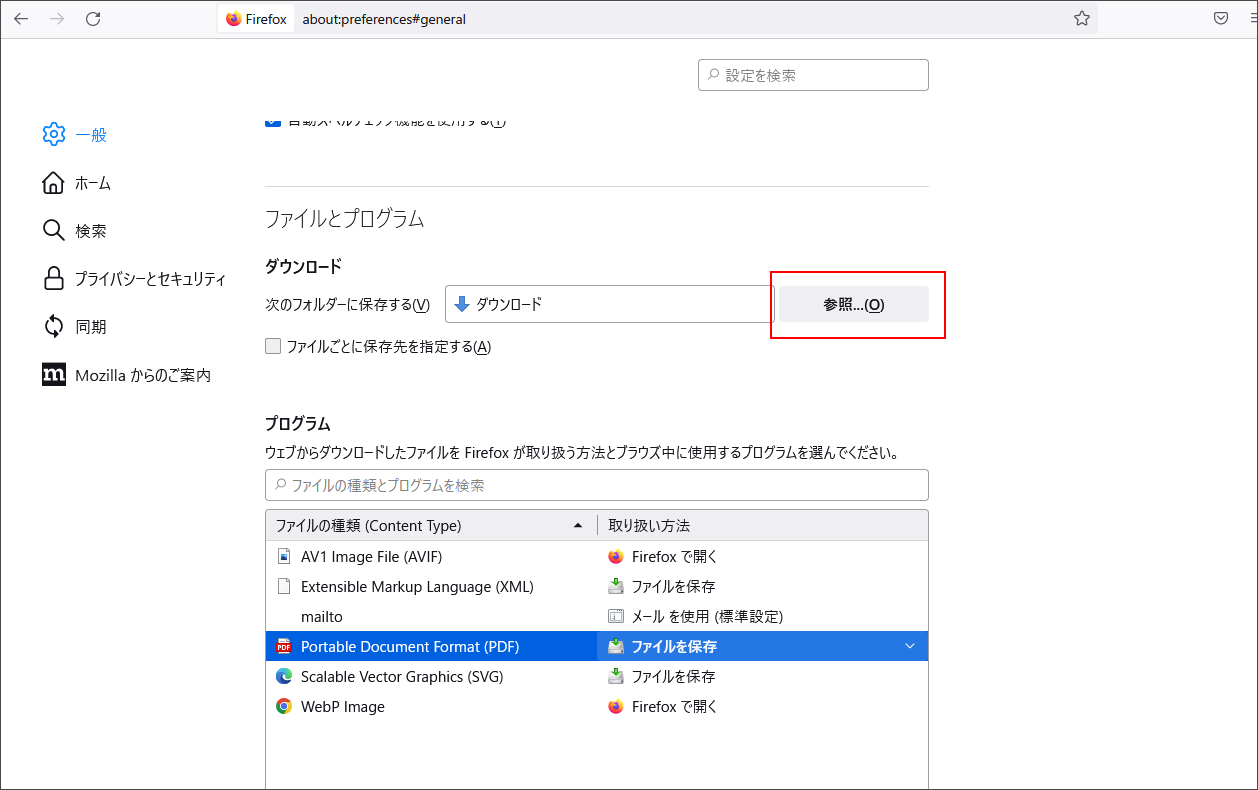Click the Mozilla からのご案内 icon

coord(54,374)
